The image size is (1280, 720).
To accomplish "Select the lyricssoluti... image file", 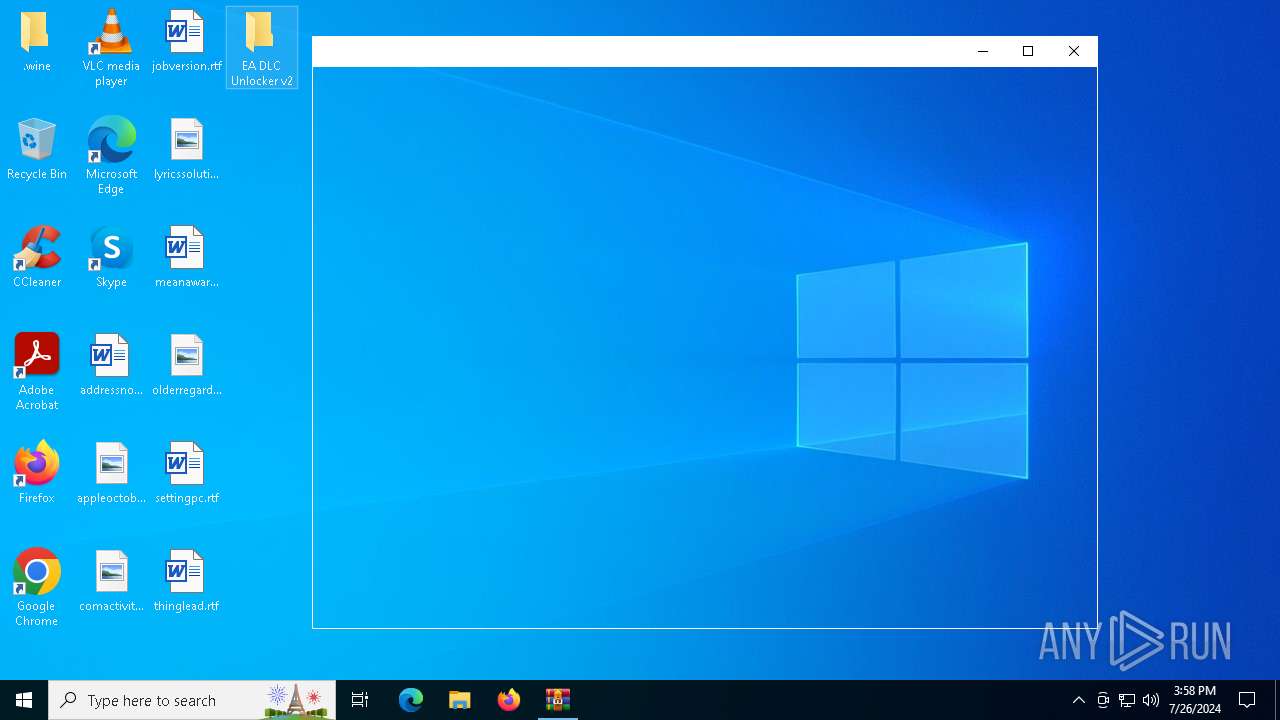I will click(186, 150).
